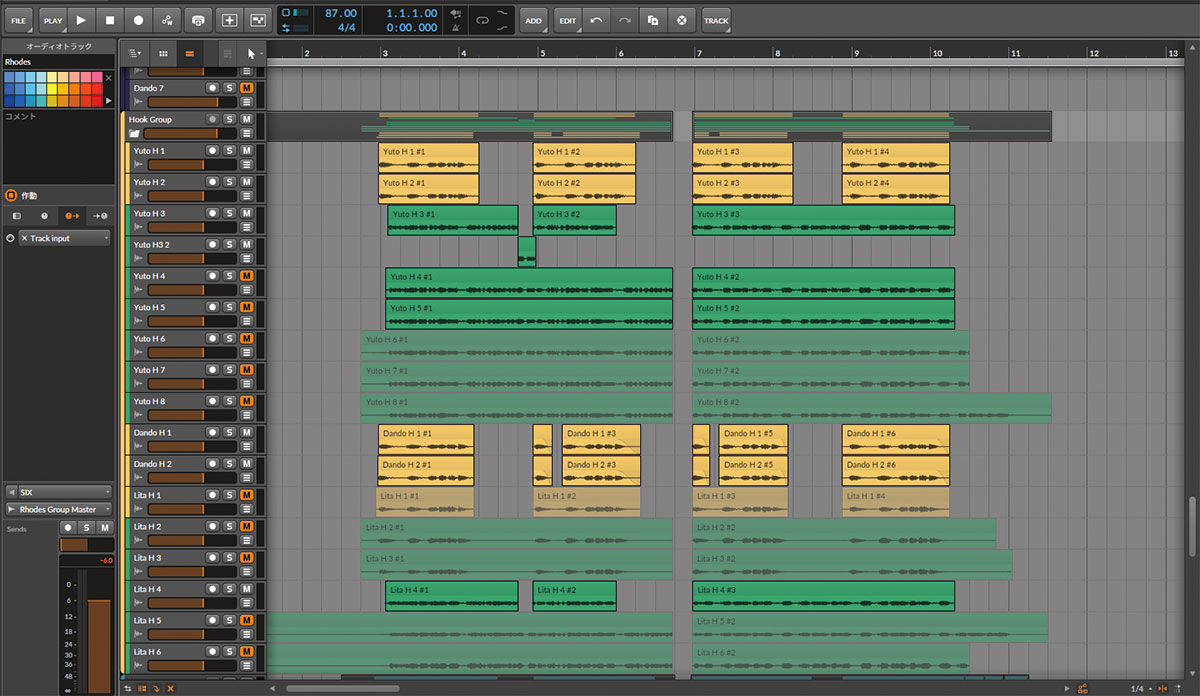Viewport: 1200px width, 696px height.
Task: Toggle the orange active power button
Action: (11, 196)
